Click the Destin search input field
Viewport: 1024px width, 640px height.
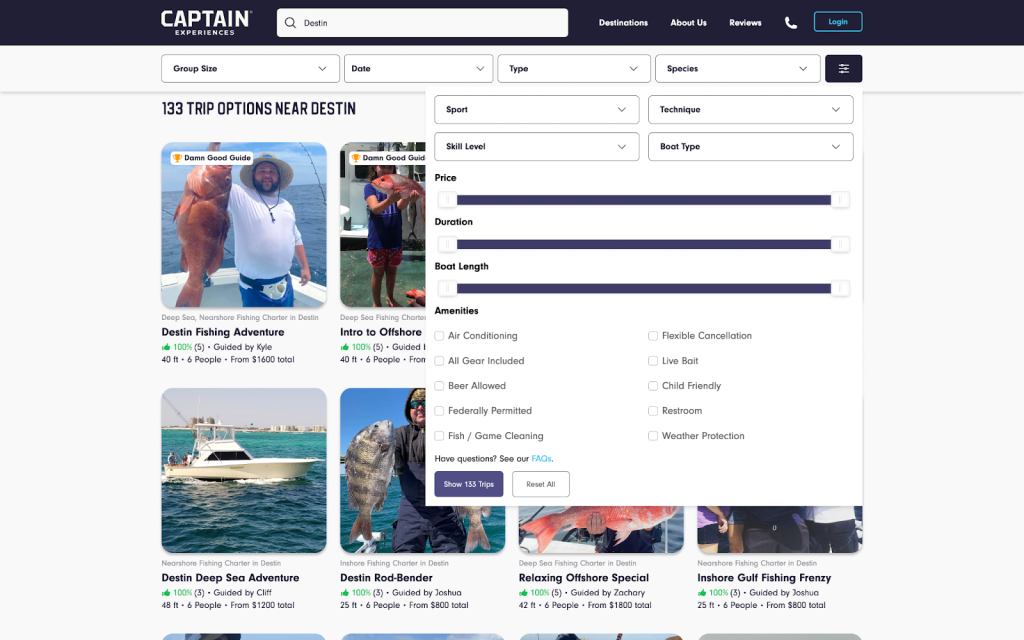point(430,23)
